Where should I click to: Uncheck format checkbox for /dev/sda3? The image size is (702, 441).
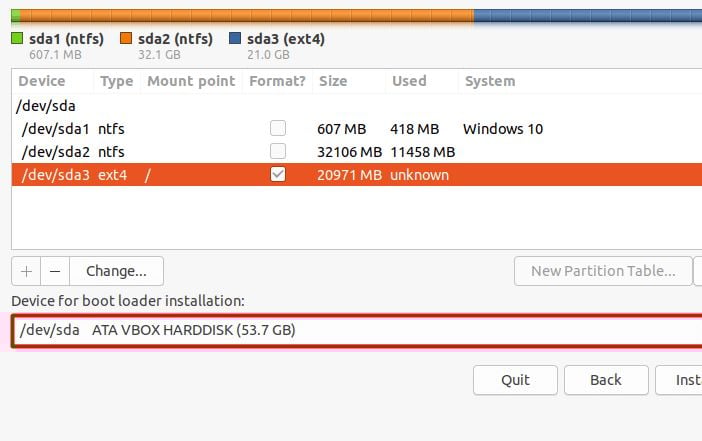coord(278,174)
